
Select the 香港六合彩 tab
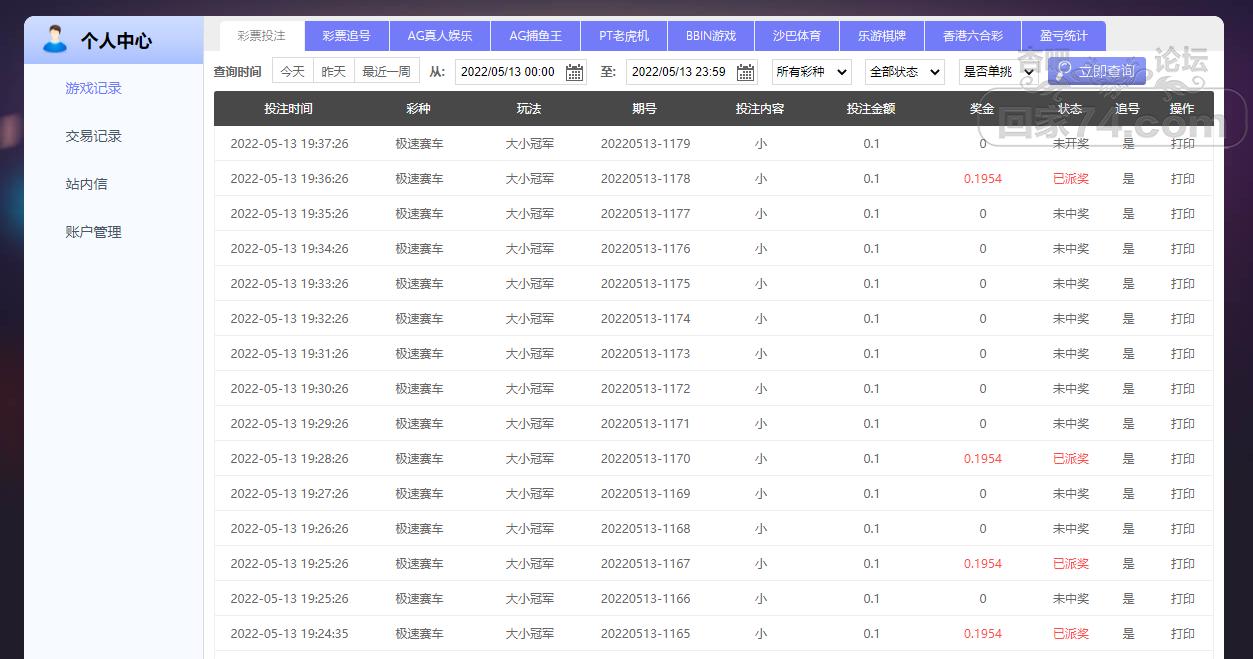972,36
